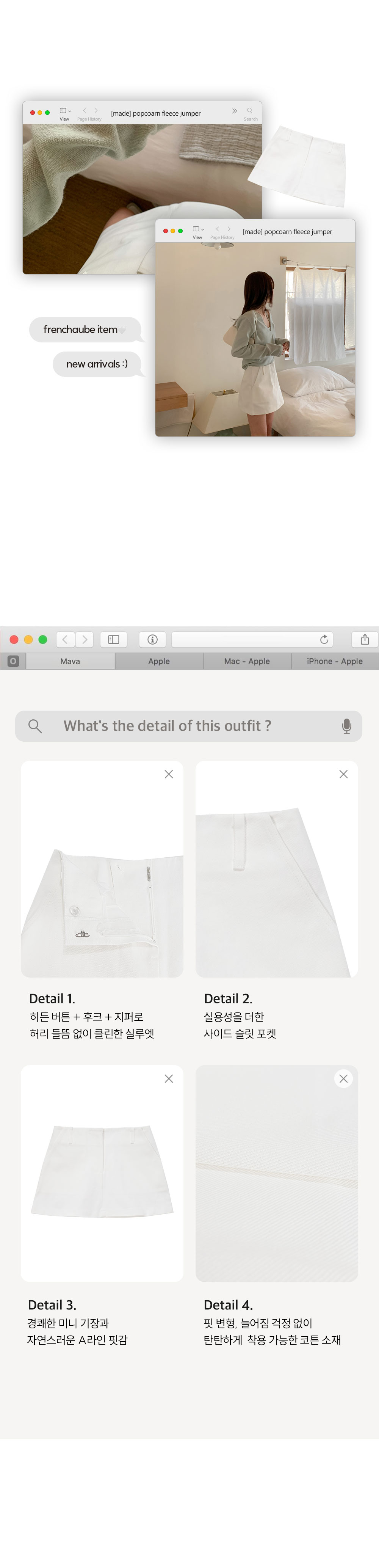379x1568 pixels.
Task: Go forward with the right chevron button
Action: [x=85, y=639]
